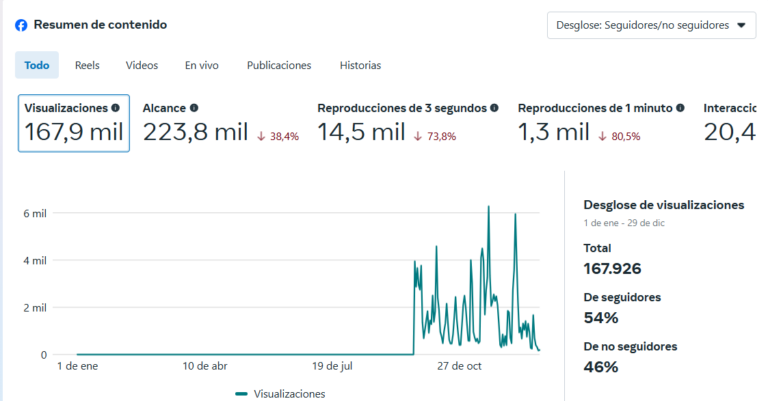Click the highest peak in the chart
Image resolution: width=768 pixels, height=401 pixels.
coord(488,207)
